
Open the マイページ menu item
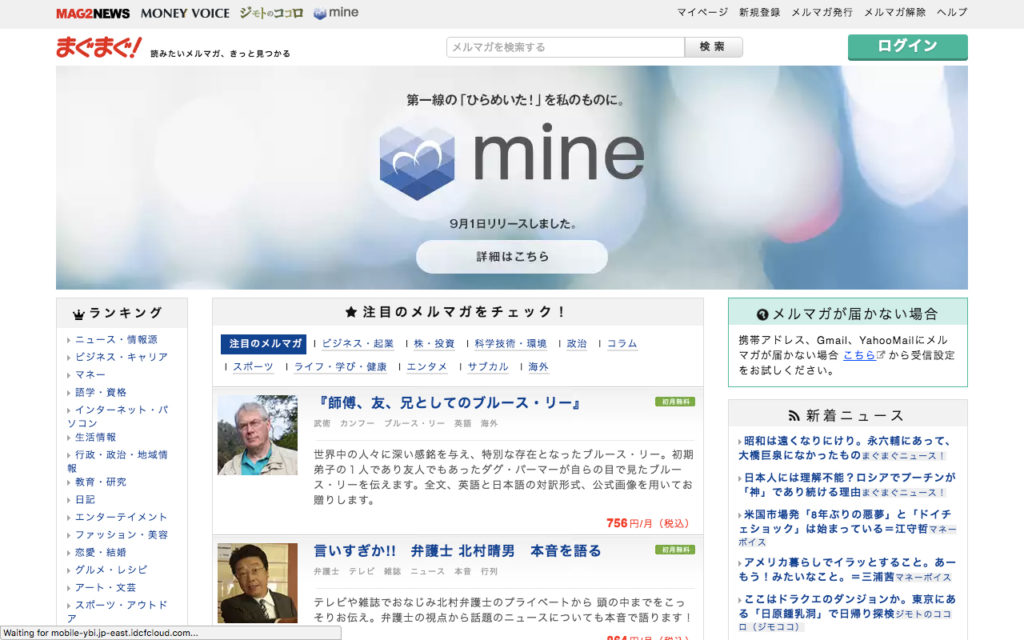coord(702,13)
